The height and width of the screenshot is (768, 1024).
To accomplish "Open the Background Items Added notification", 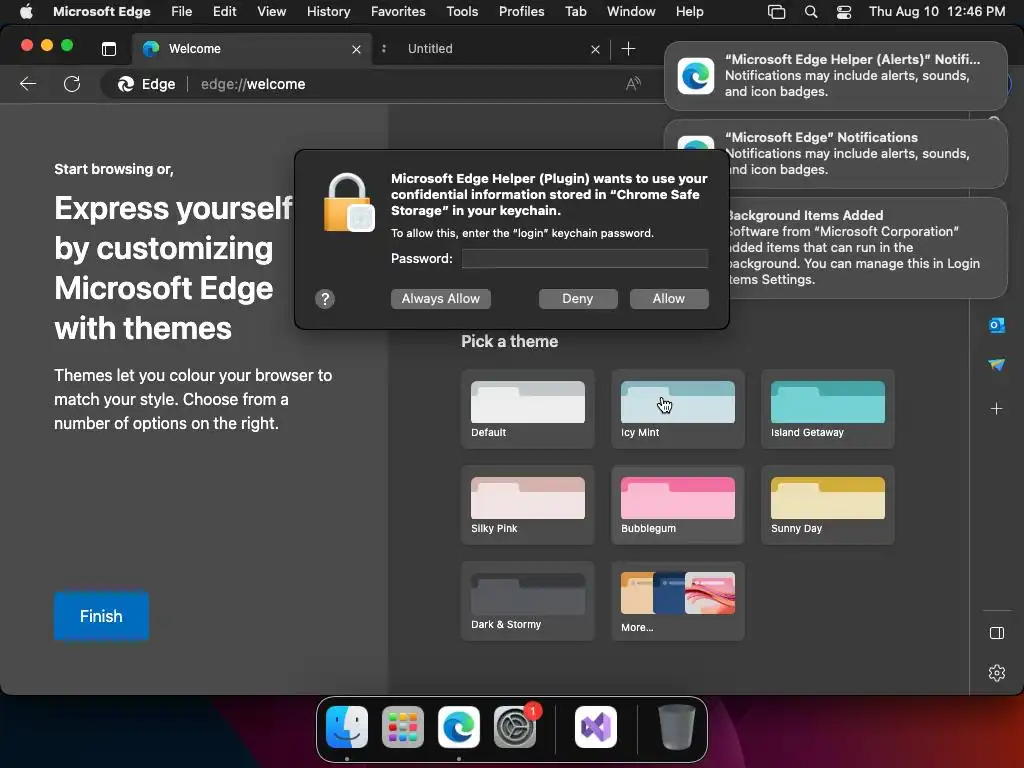I will [868, 248].
